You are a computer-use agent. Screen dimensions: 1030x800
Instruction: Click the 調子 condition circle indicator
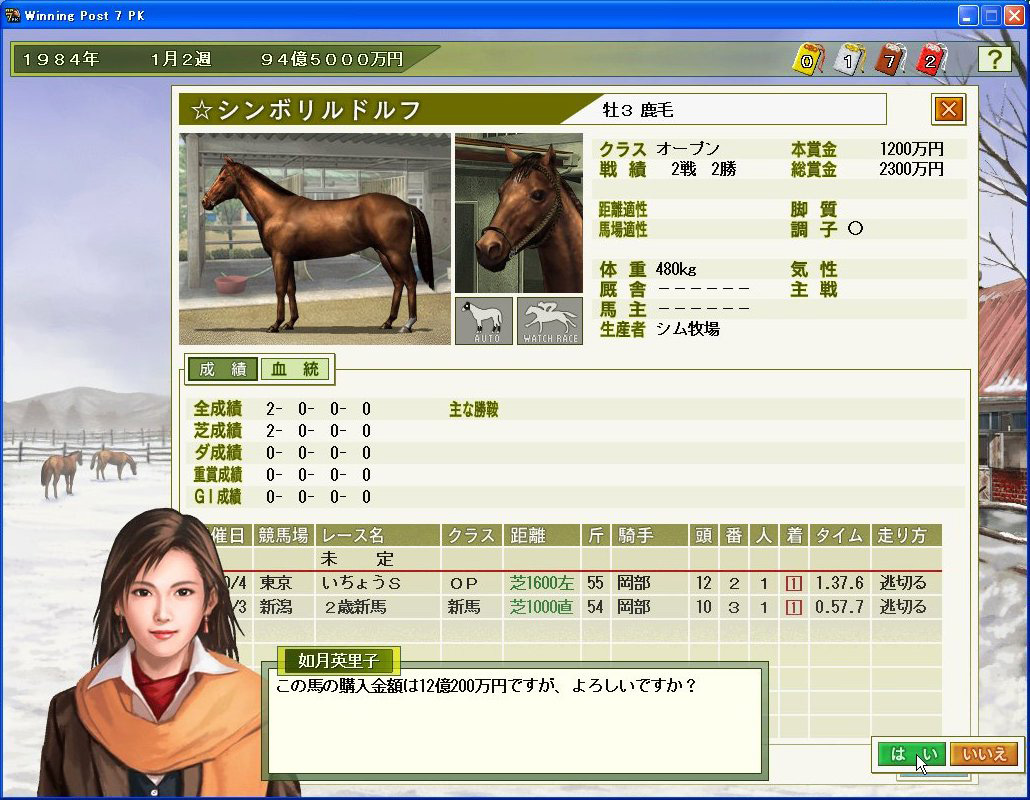coord(855,229)
